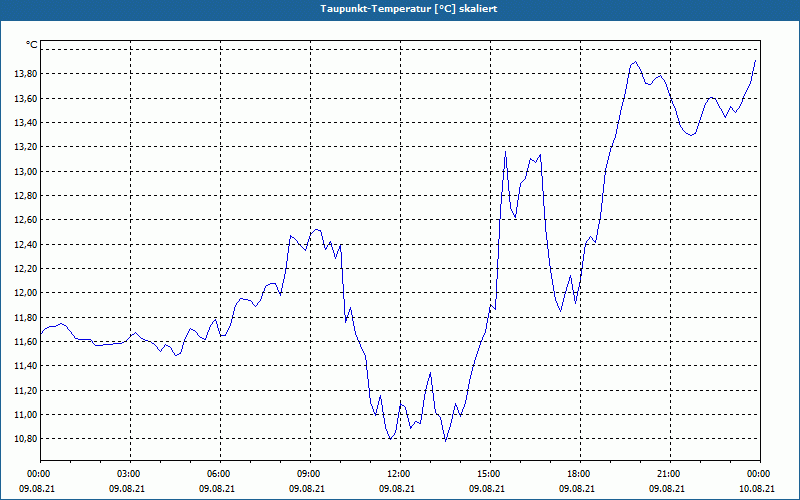Click the 11,60 y-axis label

pyautogui.click(x=27, y=341)
